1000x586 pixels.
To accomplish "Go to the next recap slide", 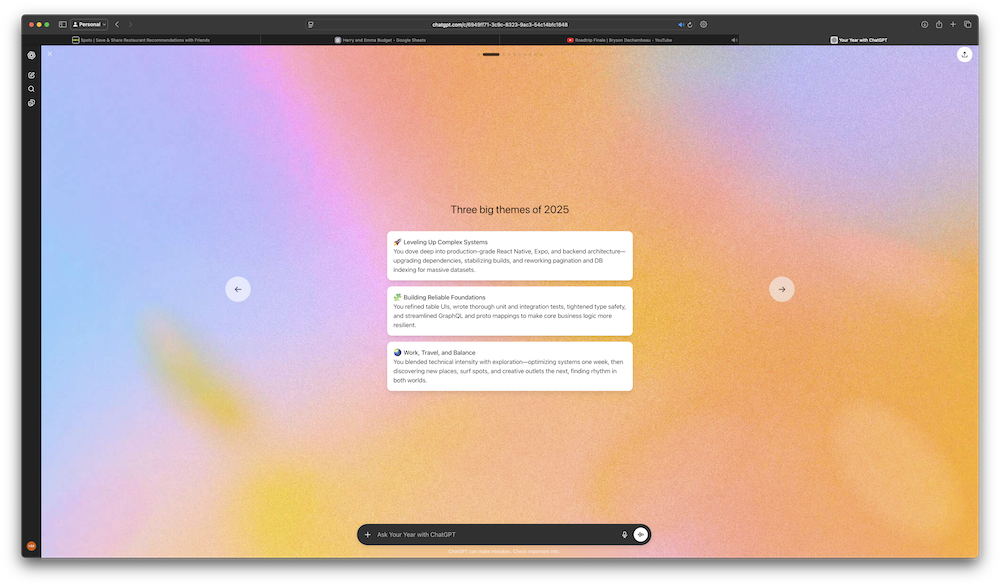I will (x=781, y=289).
